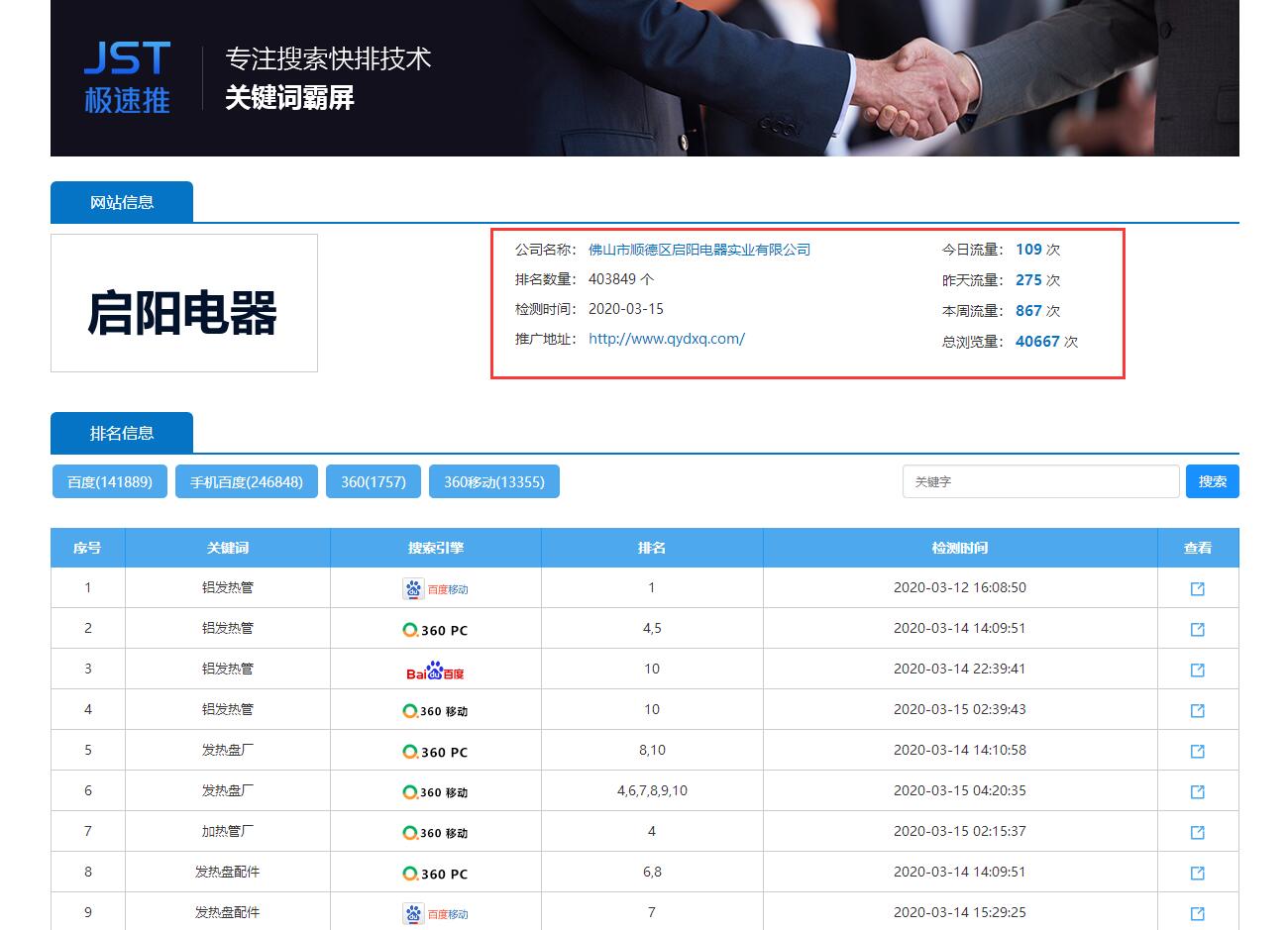This screenshot has height=930, width=1288.
Task: Click the Baidu 百度 logo in row 3
Action: tap(436, 669)
